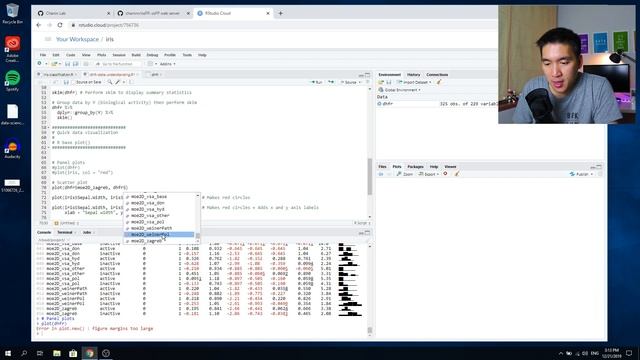This screenshot has width=640, height=360.
Task: Click the previous plot arrow icon
Action: [x=381, y=174]
